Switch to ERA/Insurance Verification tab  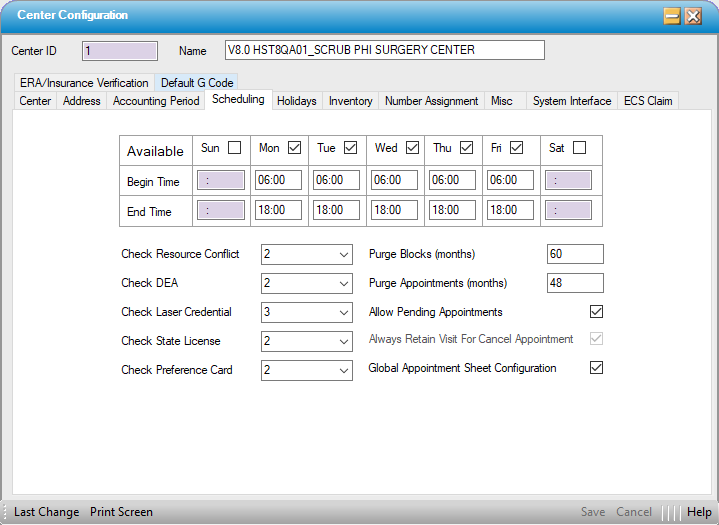coord(84,83)
